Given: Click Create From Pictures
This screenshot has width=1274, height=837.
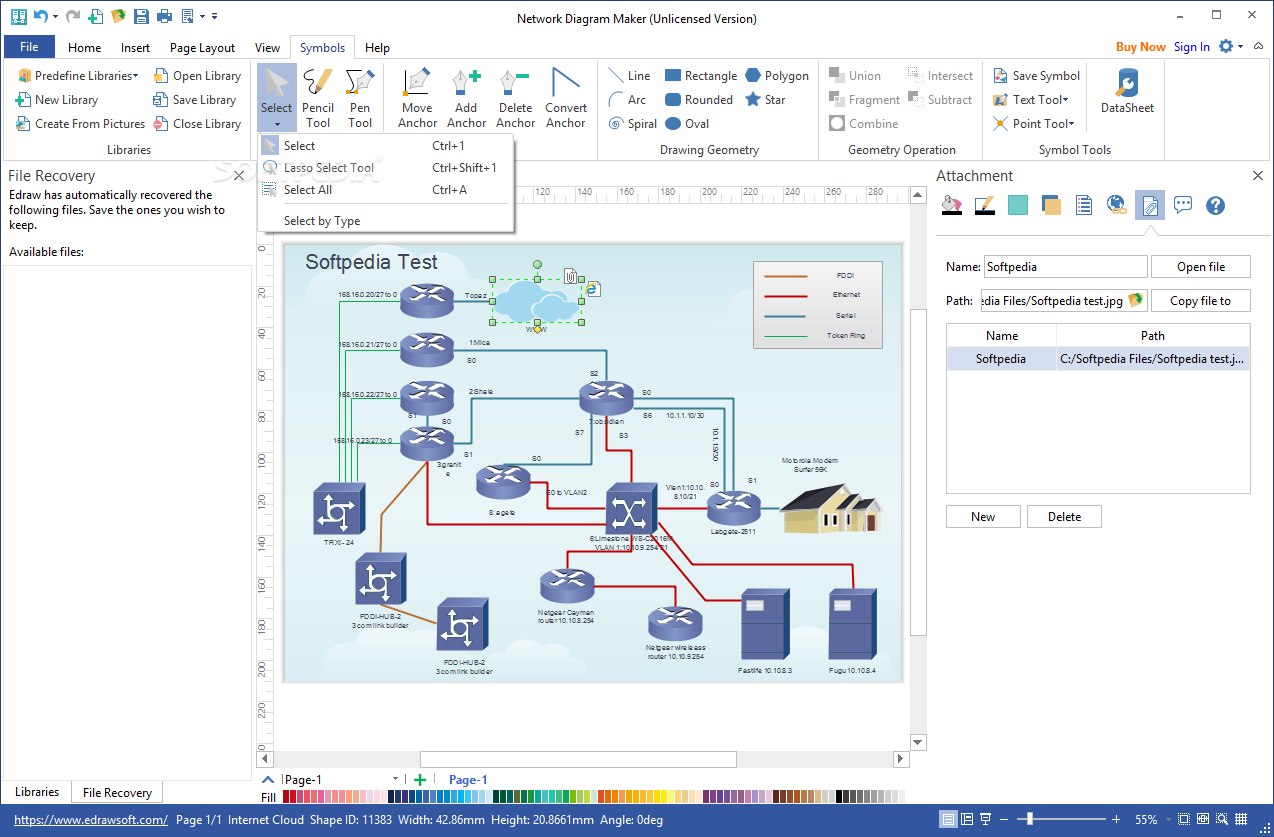Looking at the screenshot, I should pos(80,123).
